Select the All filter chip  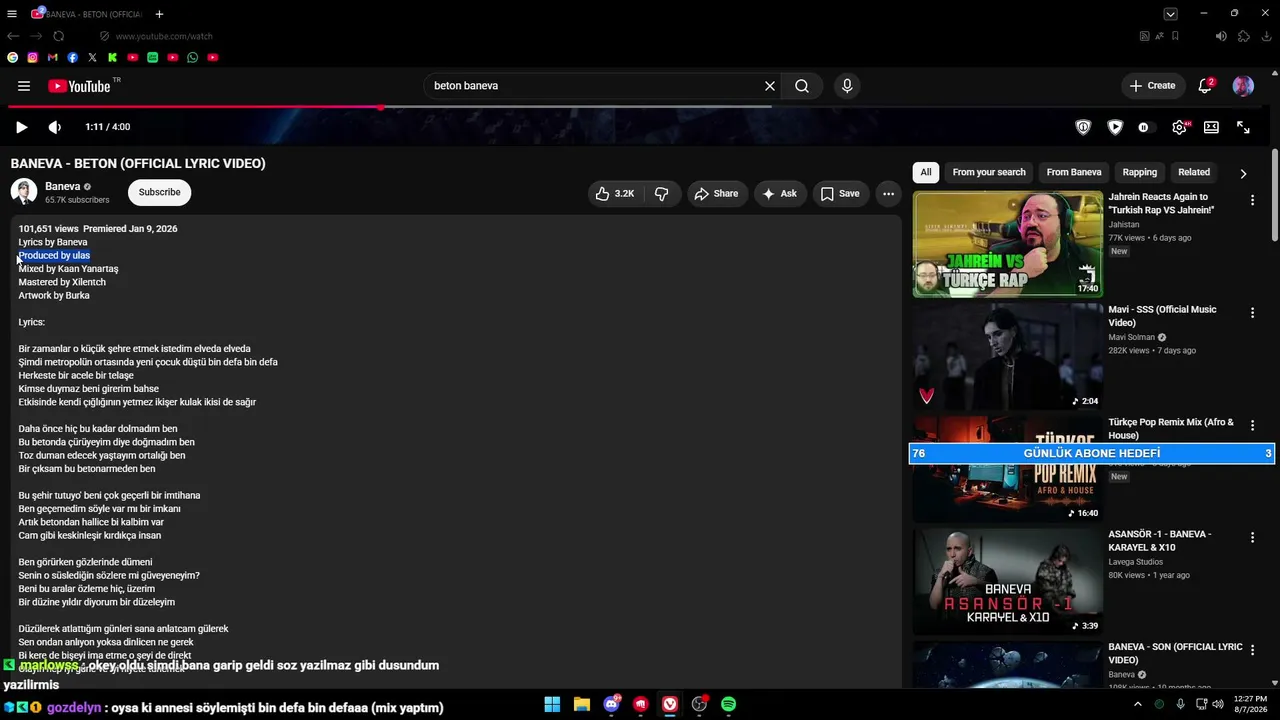coord(926,172)
